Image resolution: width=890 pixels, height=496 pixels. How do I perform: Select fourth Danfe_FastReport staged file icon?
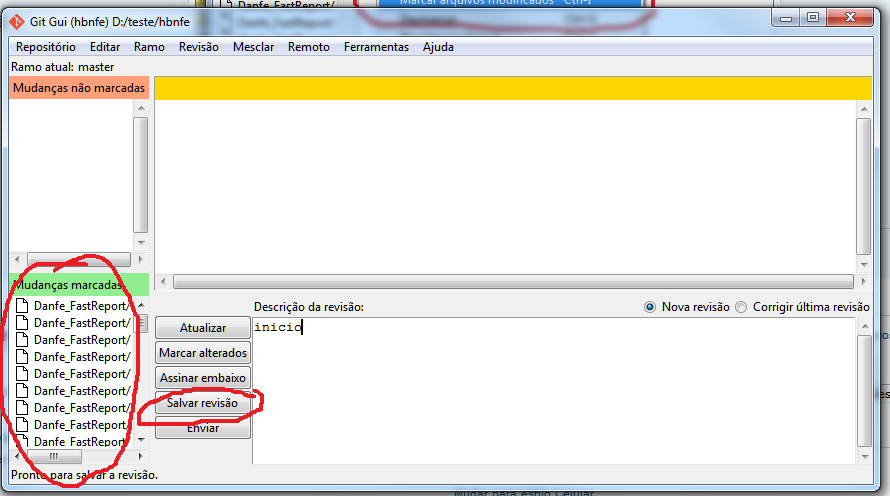click(22, 357)
